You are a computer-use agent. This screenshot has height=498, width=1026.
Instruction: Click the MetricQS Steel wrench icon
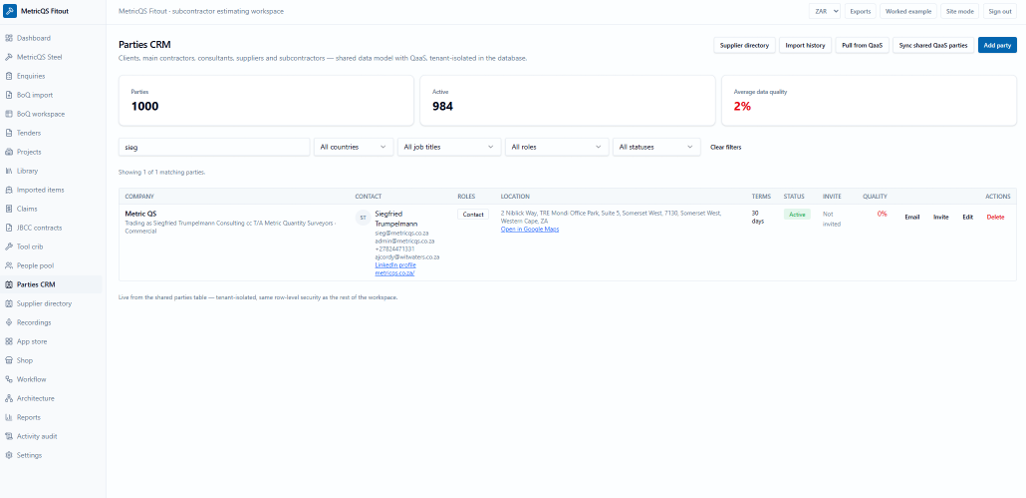[x=9, y=57]
